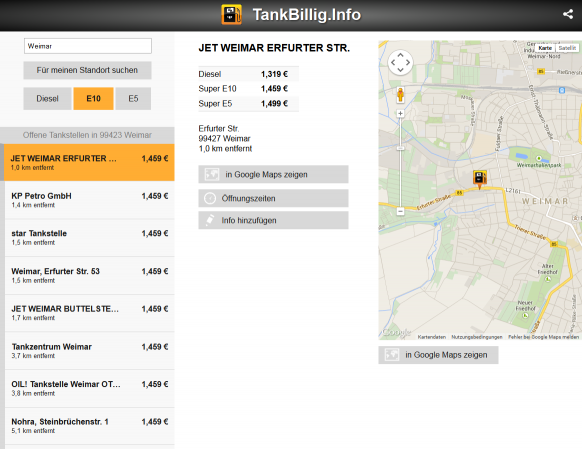Screen dimensions: 582x449
Task: Click the Neuer Friedhof marker on map
Action: 525,316
